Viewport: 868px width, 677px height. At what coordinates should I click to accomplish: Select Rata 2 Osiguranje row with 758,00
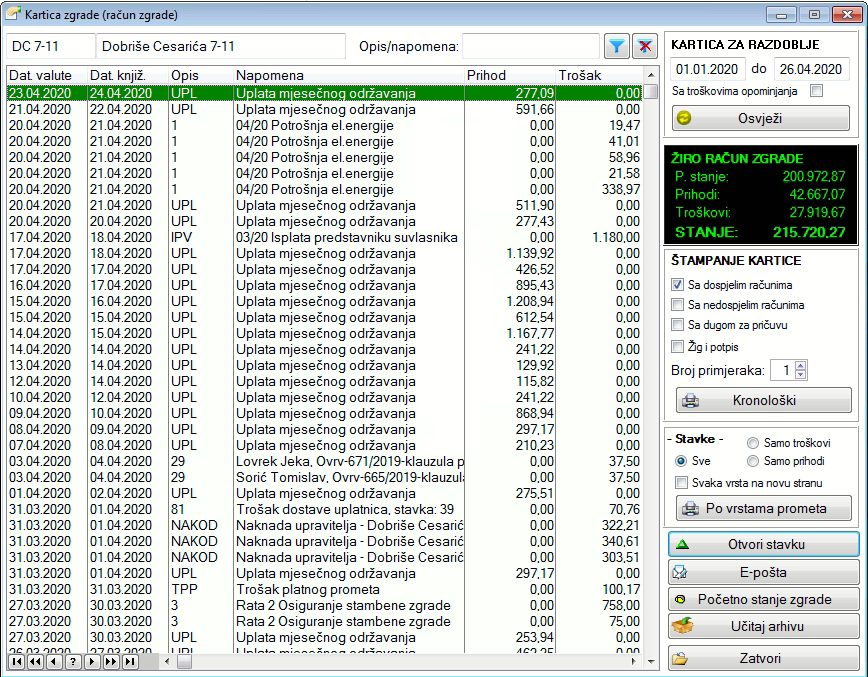(x=324, y=605)
